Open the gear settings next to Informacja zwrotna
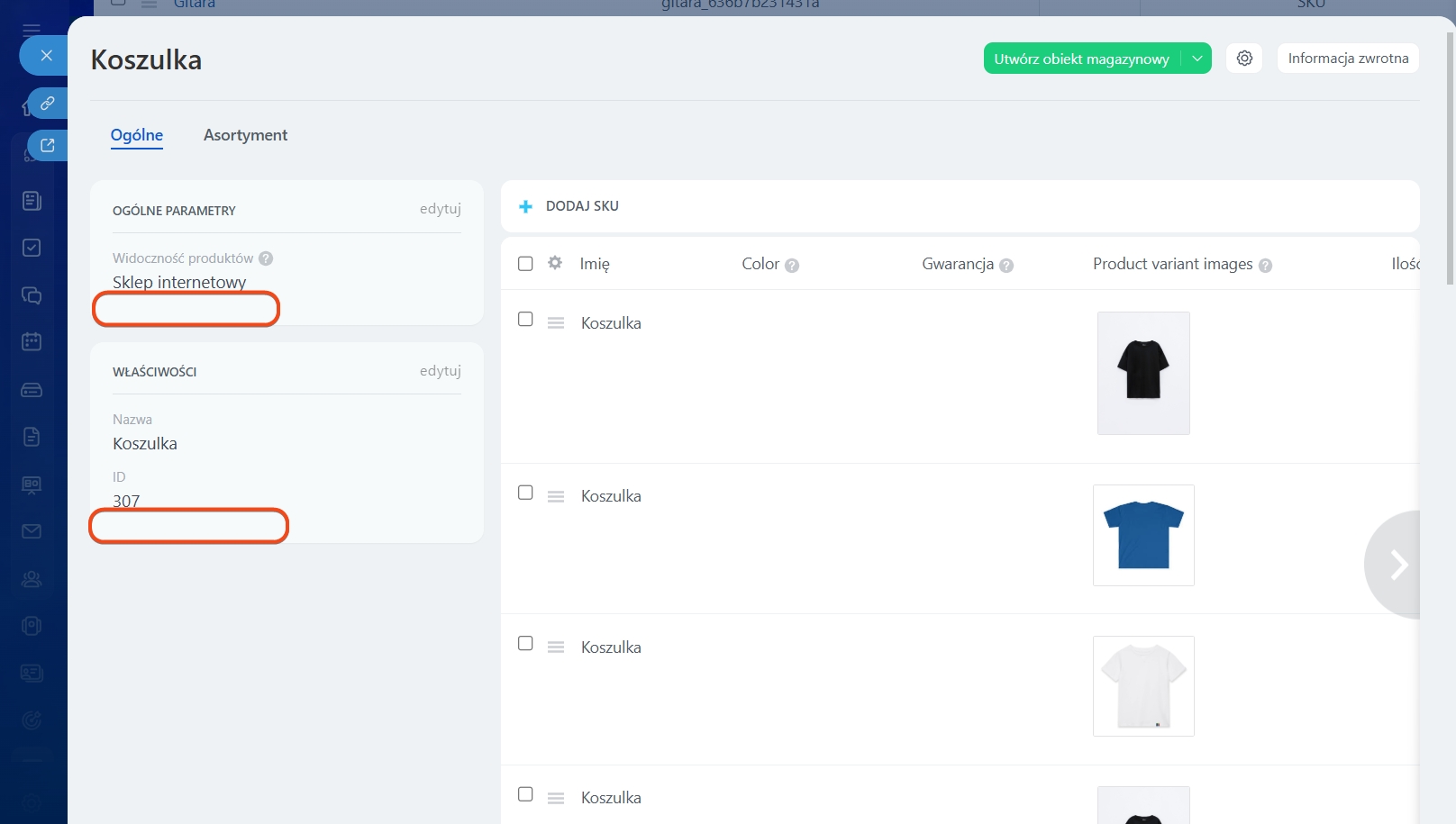The height and width of the screenshot is (824, 1456). click(1244, 59)
